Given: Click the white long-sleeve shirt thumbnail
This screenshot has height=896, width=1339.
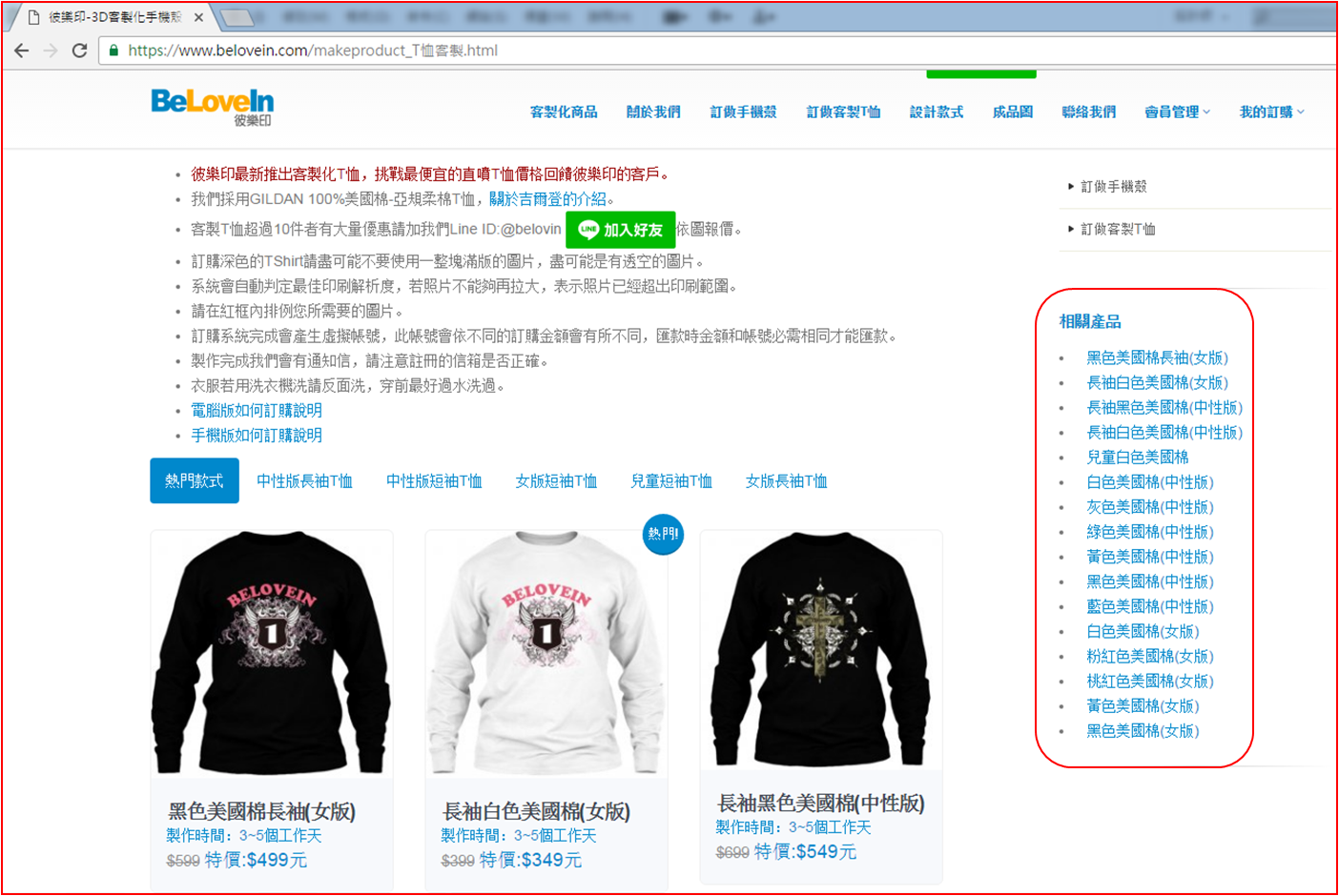Looking at the screenshot, I should tap(546, 653).
